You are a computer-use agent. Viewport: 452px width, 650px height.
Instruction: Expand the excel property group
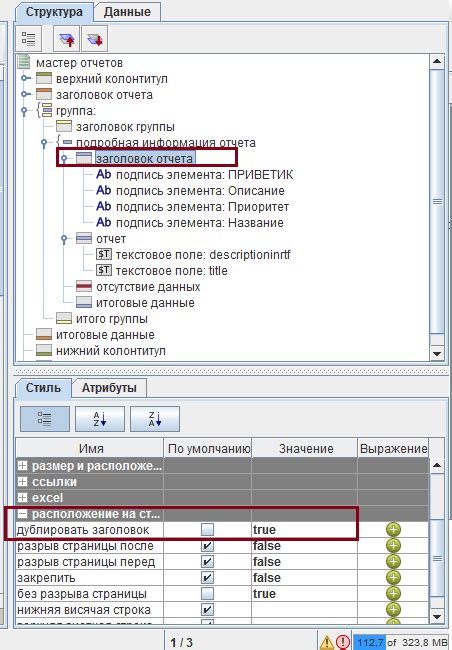pos(22,497)
